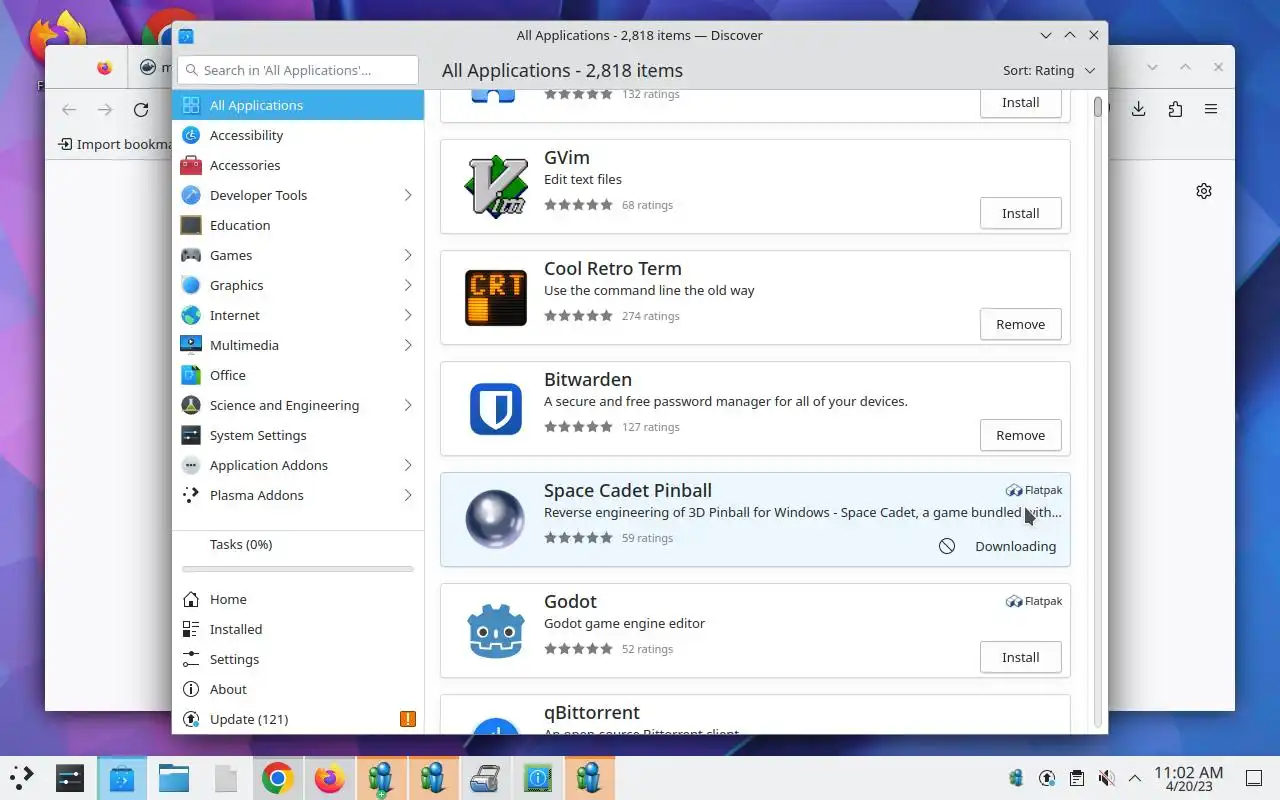Remove Bitwarden

(x=1020, y=435)
